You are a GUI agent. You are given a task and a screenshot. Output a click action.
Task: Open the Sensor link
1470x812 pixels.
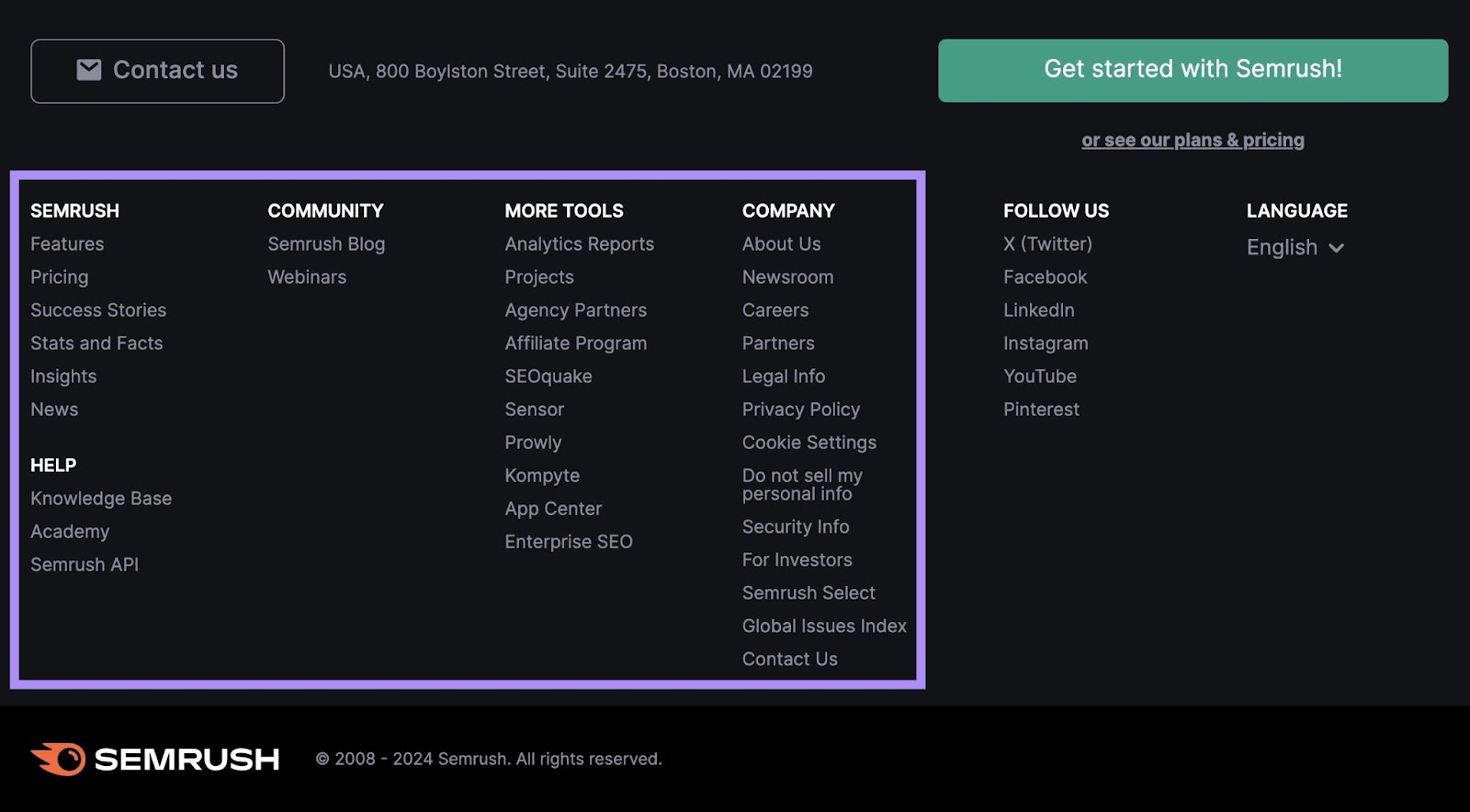click(534, 409)
